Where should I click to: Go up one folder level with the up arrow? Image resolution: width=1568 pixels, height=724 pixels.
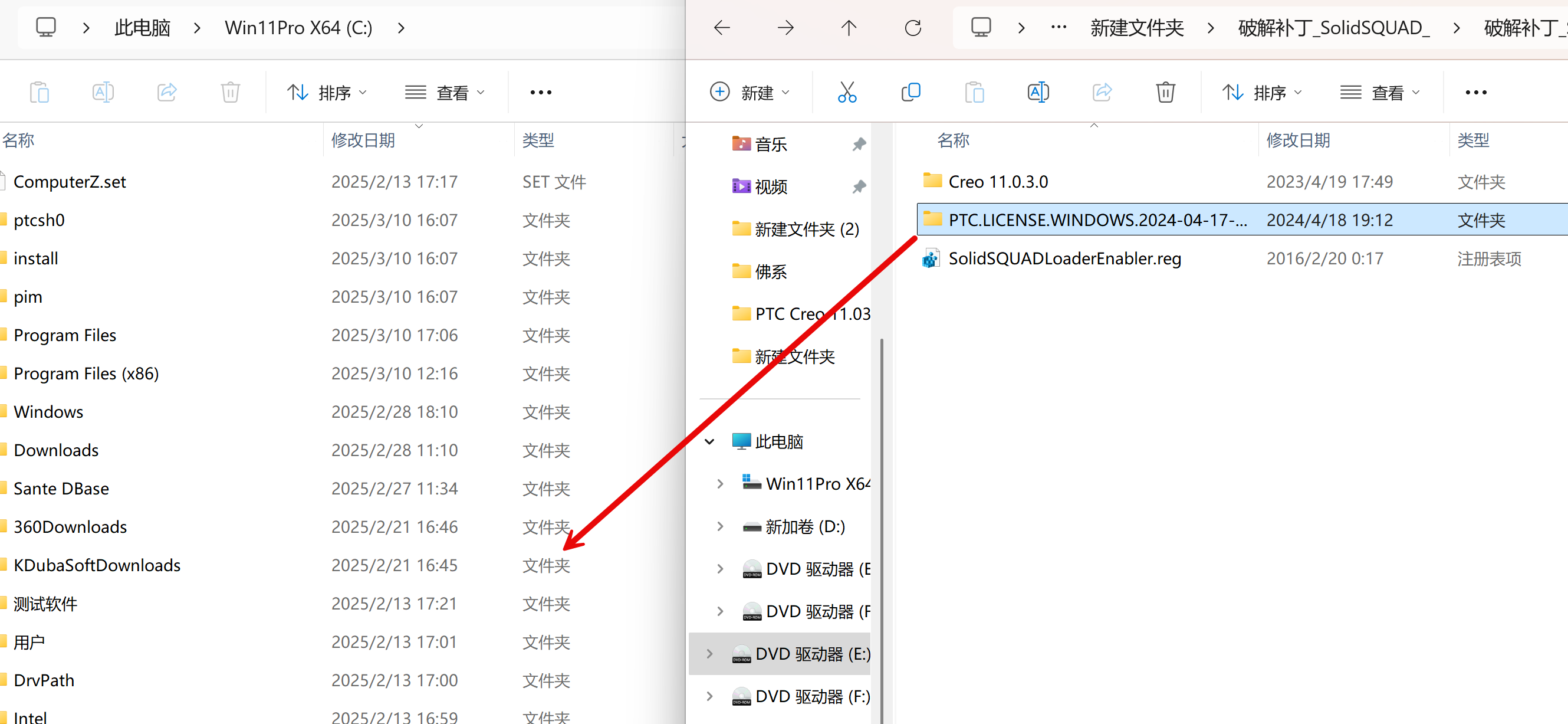(x=849, y=28)
